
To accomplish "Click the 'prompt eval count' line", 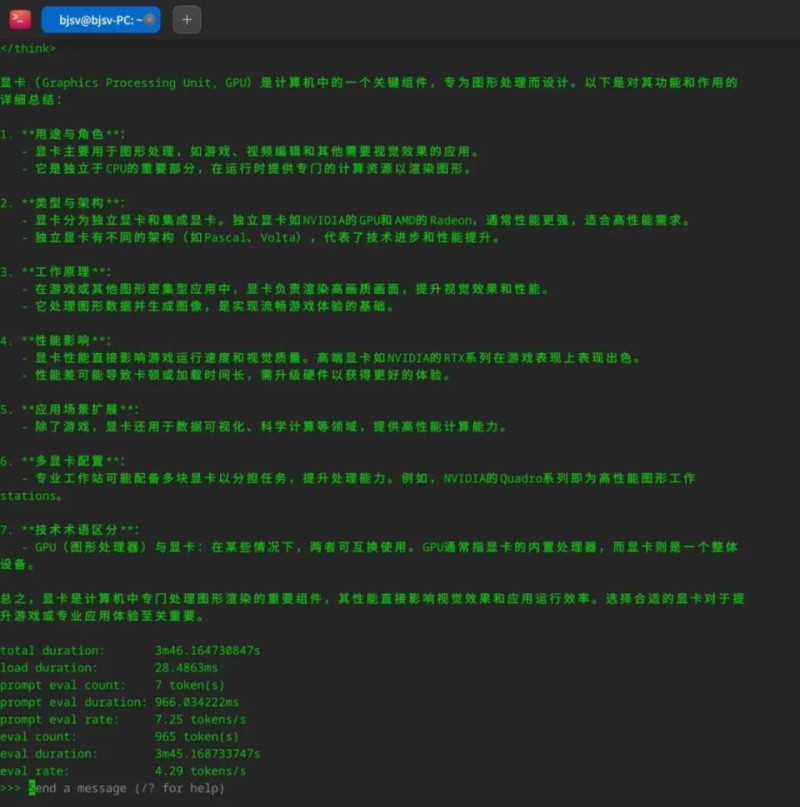I will 112,685.
